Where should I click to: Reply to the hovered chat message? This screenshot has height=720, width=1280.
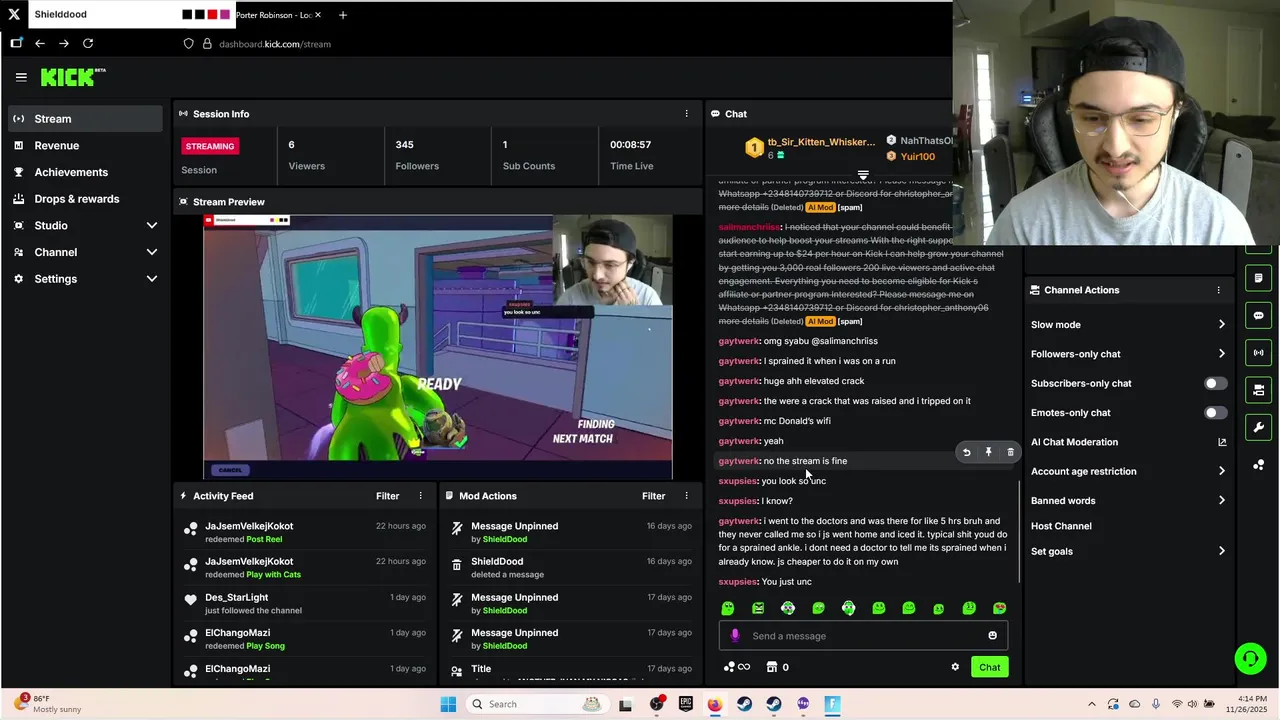(x=966, y=453)
